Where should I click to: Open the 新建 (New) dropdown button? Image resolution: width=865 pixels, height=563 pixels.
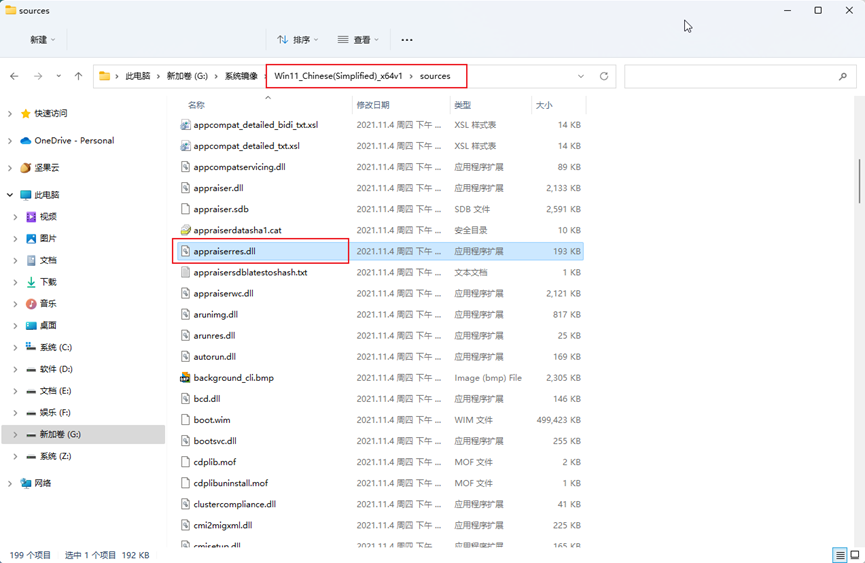42,40
